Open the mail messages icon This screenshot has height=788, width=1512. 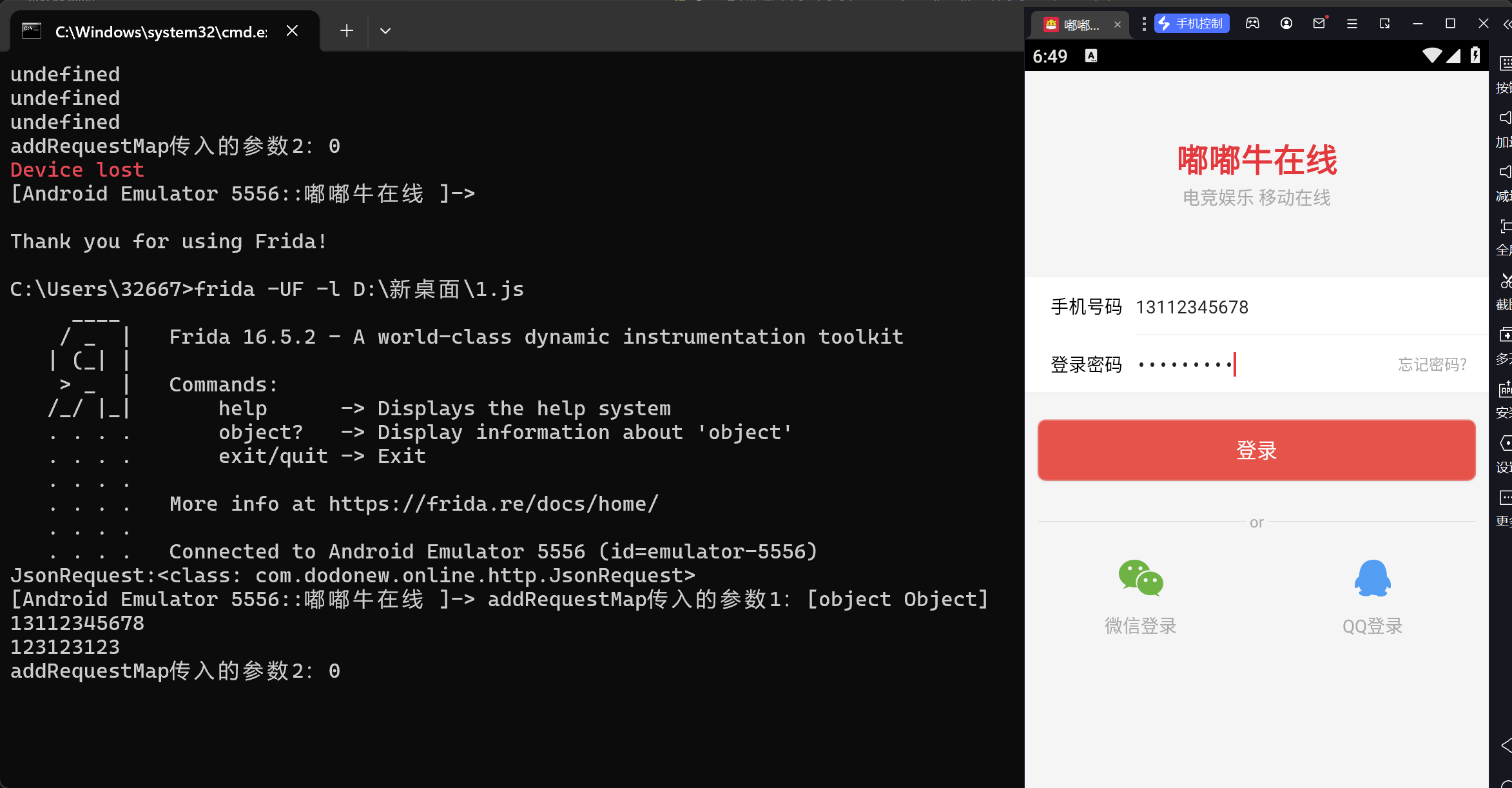(1319, 24)
